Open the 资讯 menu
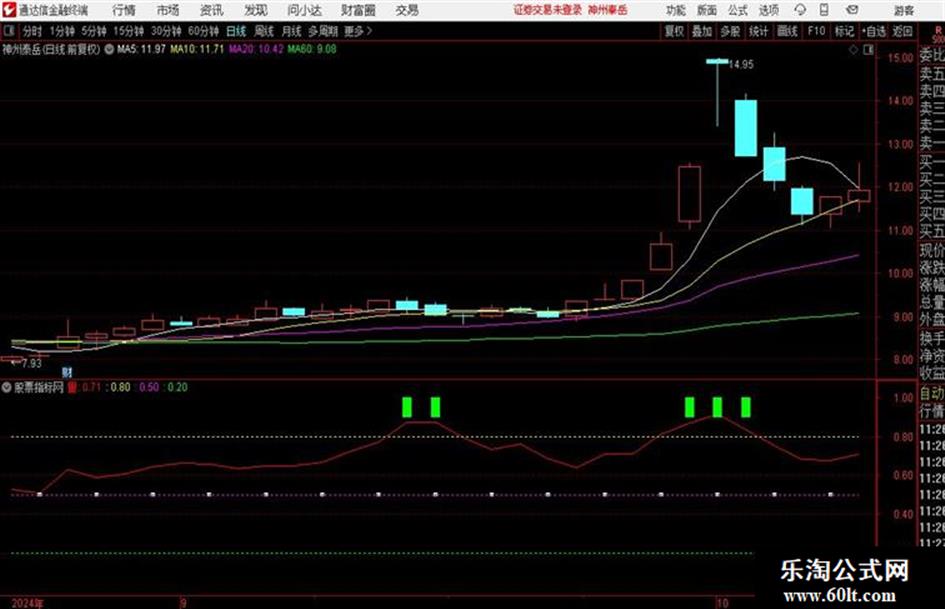Image resolution: width=945 pixels, height=609 pixels. coord(212,10)
